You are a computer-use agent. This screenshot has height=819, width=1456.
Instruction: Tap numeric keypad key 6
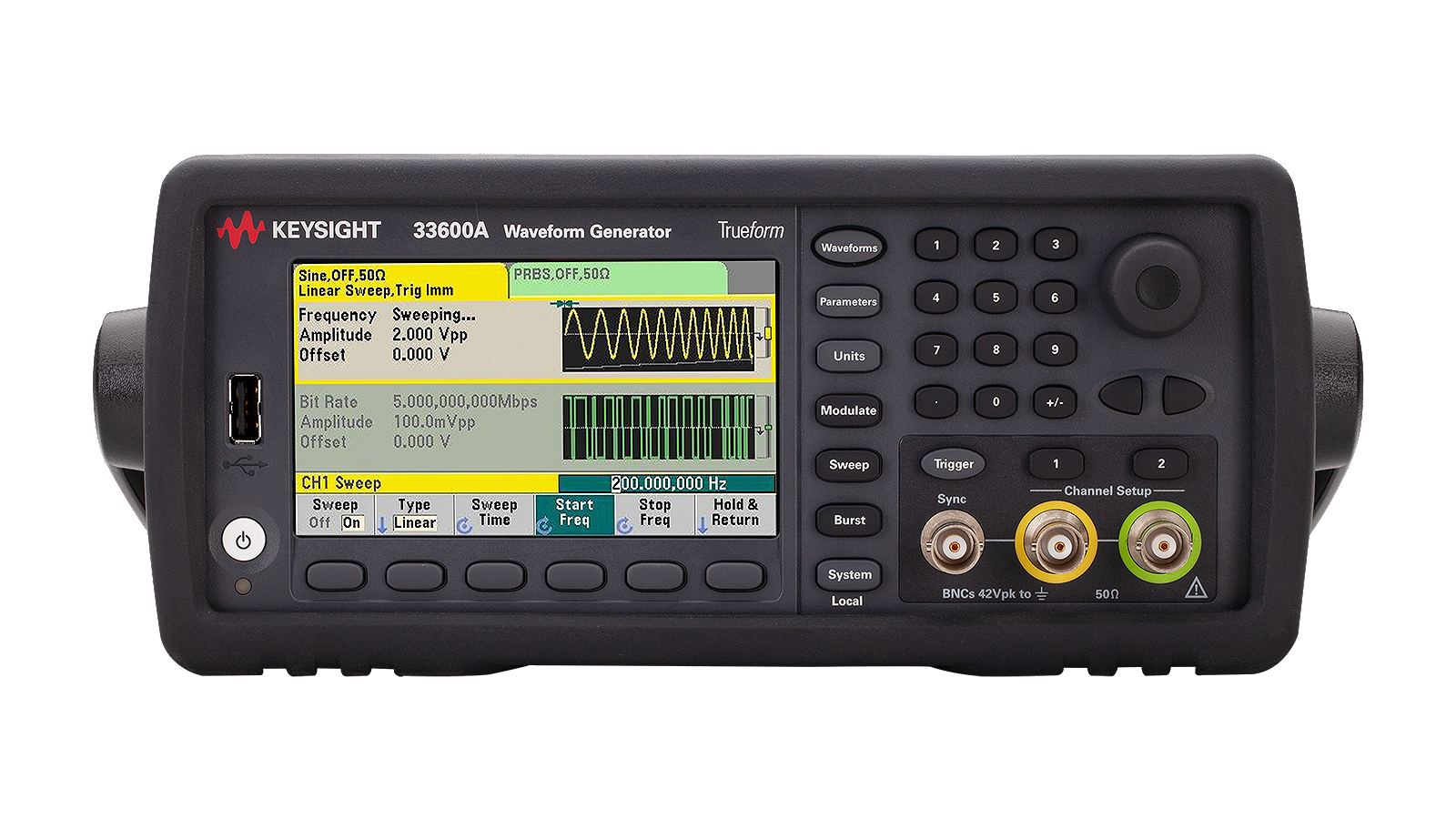[x=1055, y=298]
